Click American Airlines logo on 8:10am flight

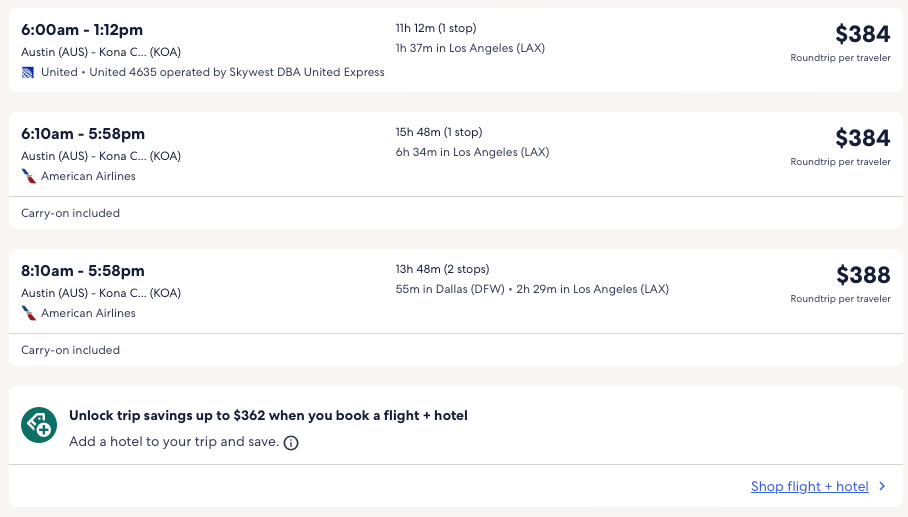pos(29,313)
